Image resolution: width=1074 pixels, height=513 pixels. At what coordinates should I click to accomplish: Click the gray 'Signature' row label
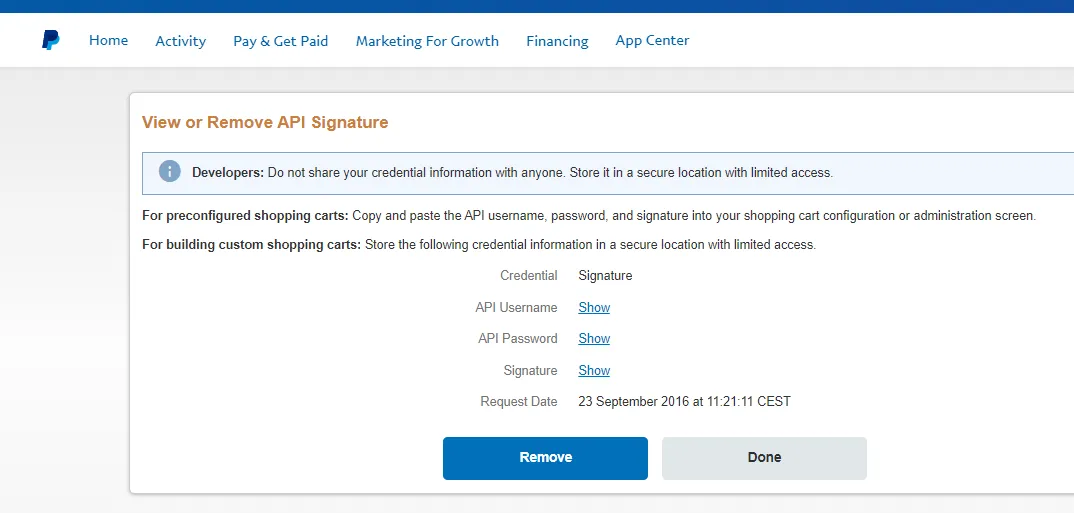[530, 371]
